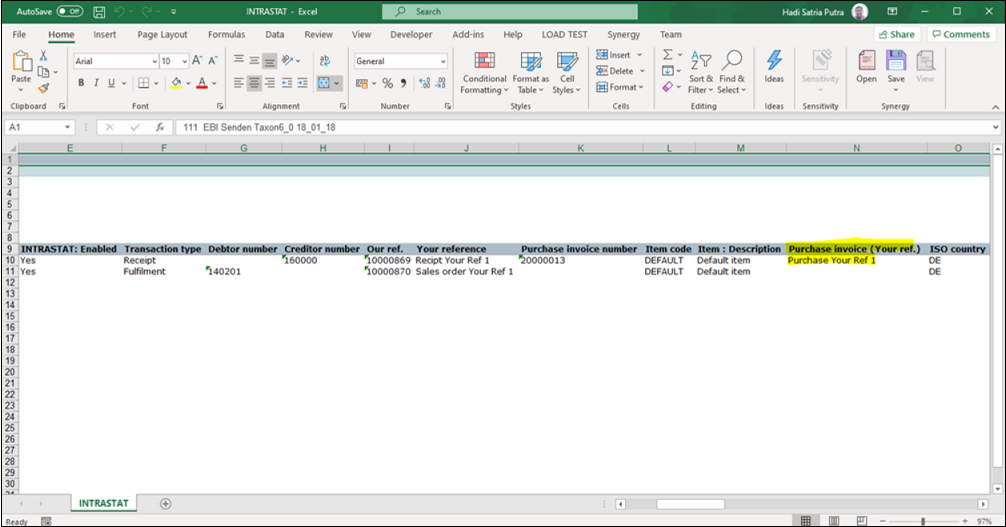Switch to Page Break Preview in status bar
Screen dimensions: 1006x527
click(862, 521)
